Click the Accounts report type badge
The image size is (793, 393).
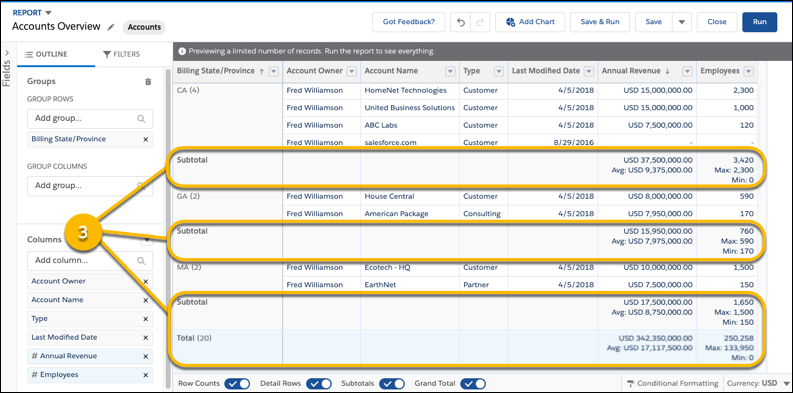tap(144, 27)
